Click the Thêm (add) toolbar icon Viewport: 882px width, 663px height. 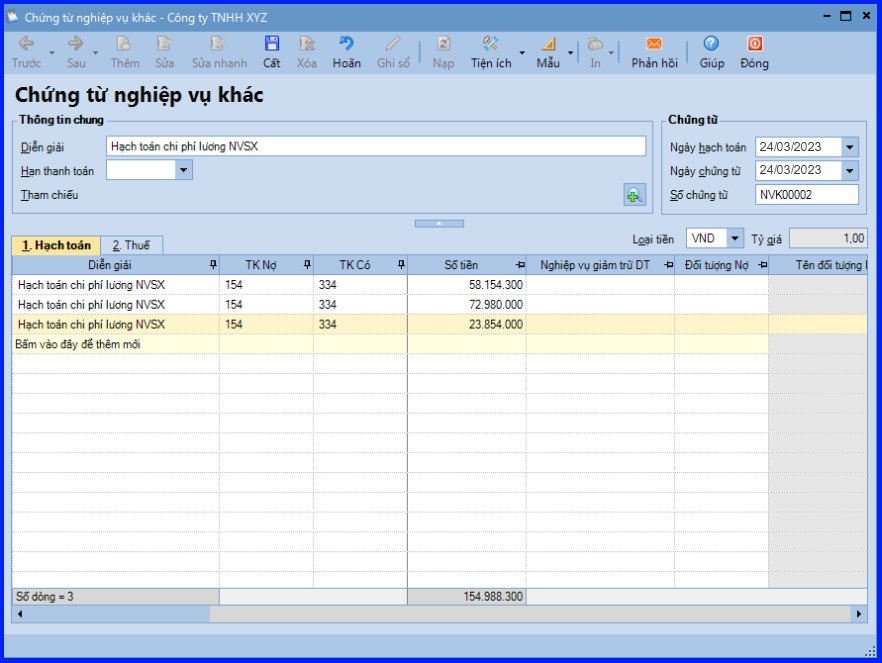point(124,44)
